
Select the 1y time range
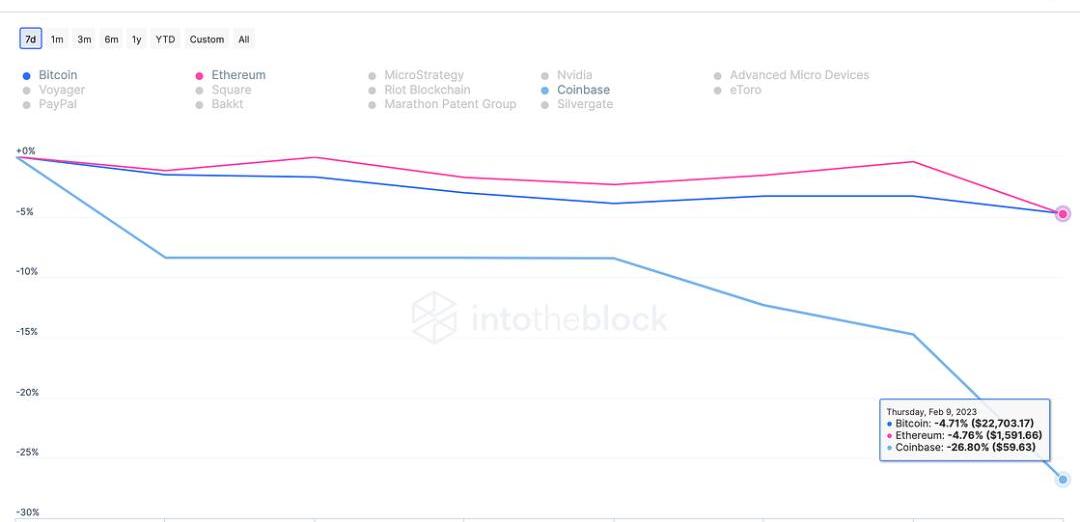137,39
